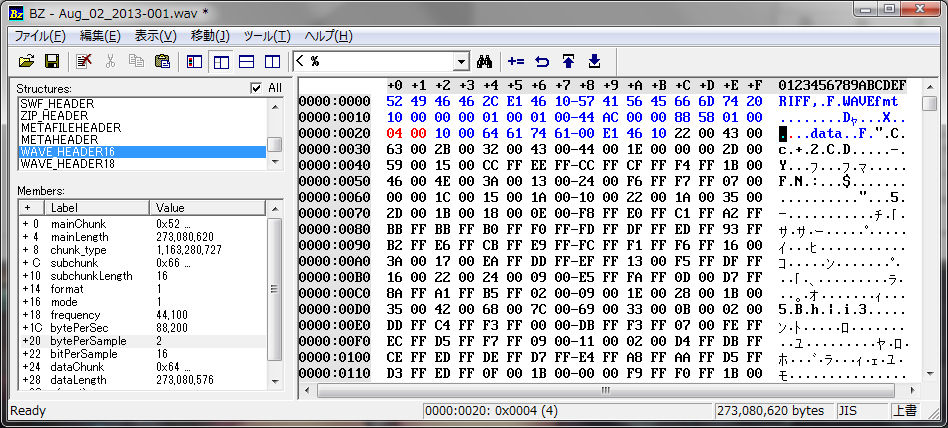
Task: Toggle the structure view panel icon
Action: (x=194, y=62)
